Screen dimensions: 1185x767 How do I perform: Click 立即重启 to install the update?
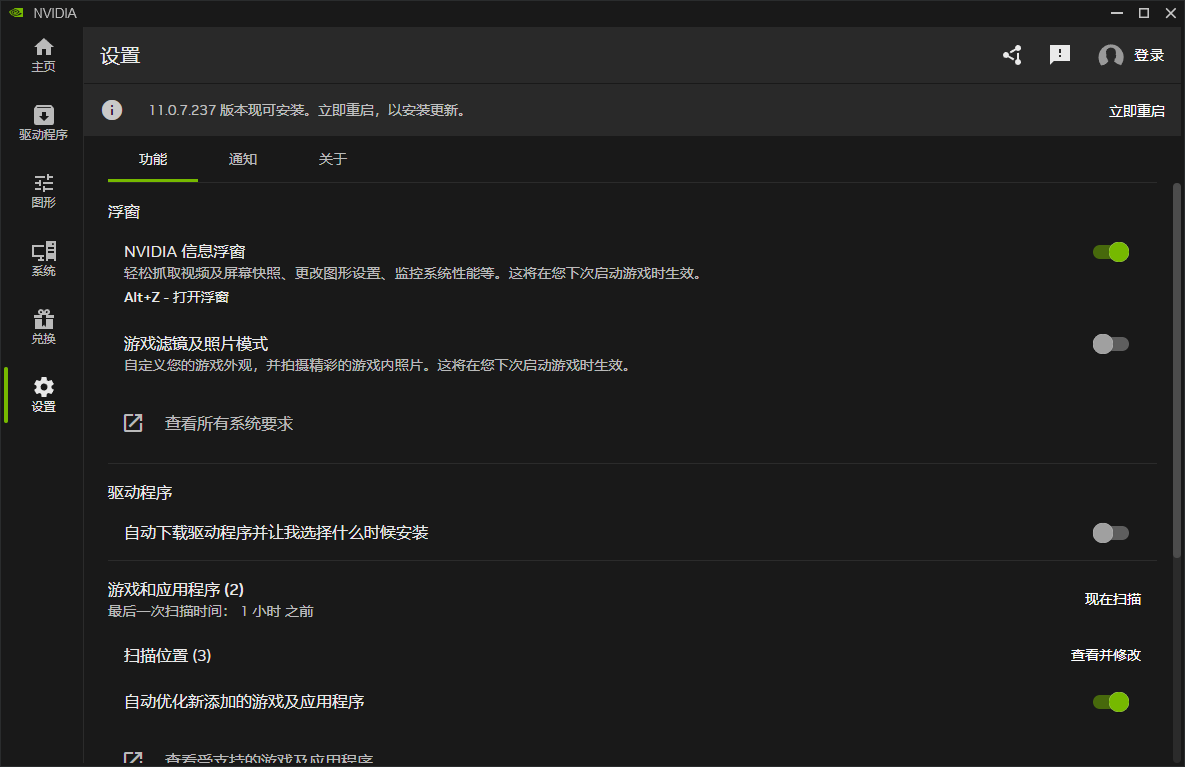(x=1136, y=110)
